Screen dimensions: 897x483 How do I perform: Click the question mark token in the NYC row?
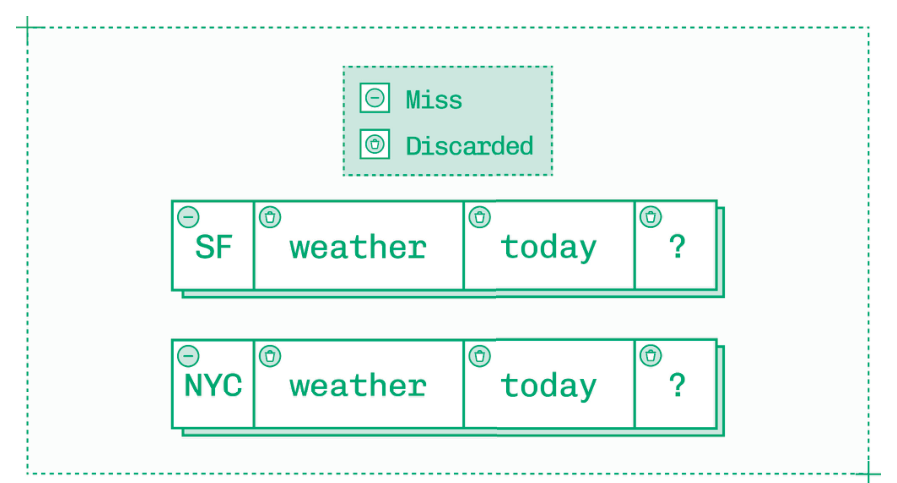coord(677,387)
